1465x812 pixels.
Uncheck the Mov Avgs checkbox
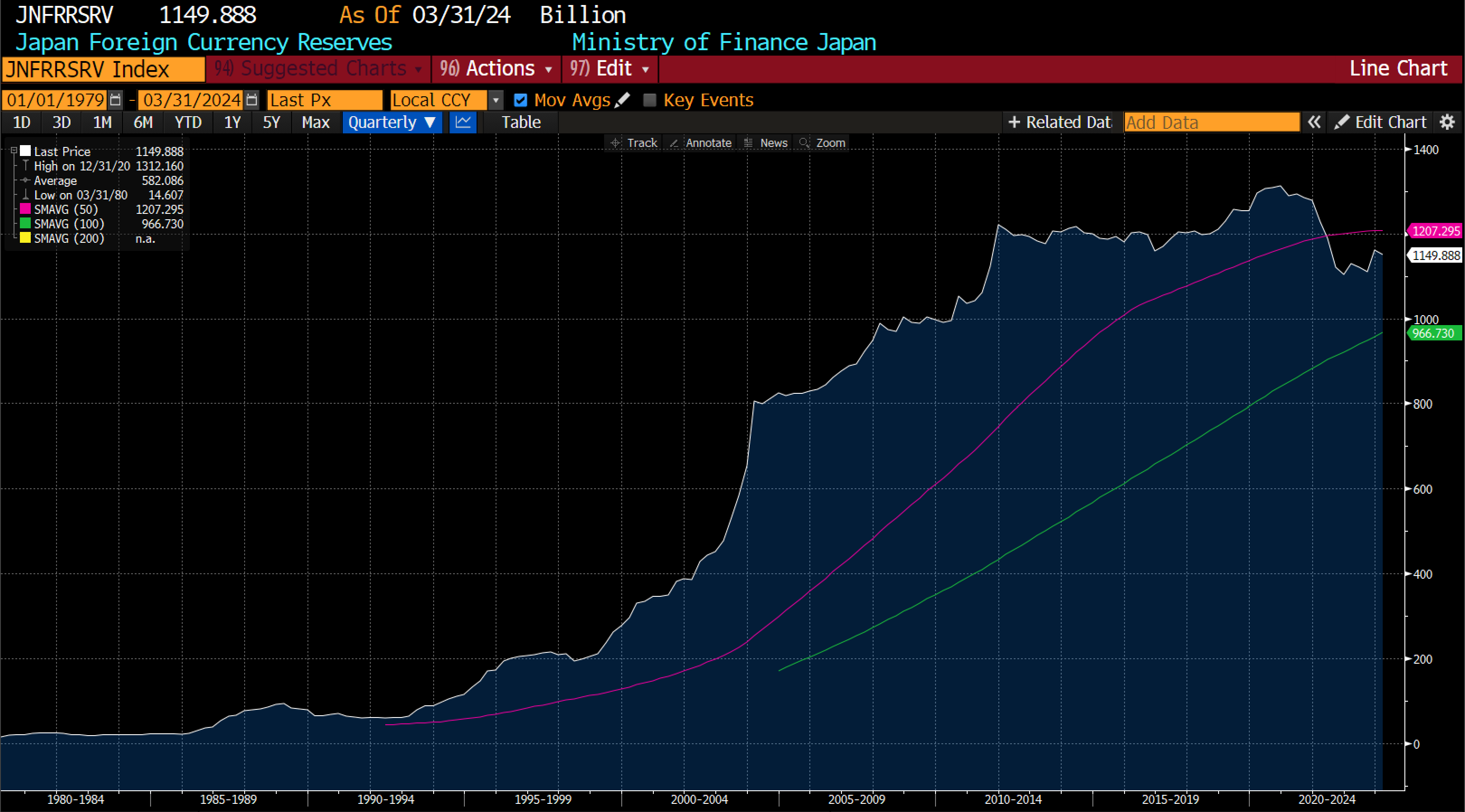click(x=520, y=100)
